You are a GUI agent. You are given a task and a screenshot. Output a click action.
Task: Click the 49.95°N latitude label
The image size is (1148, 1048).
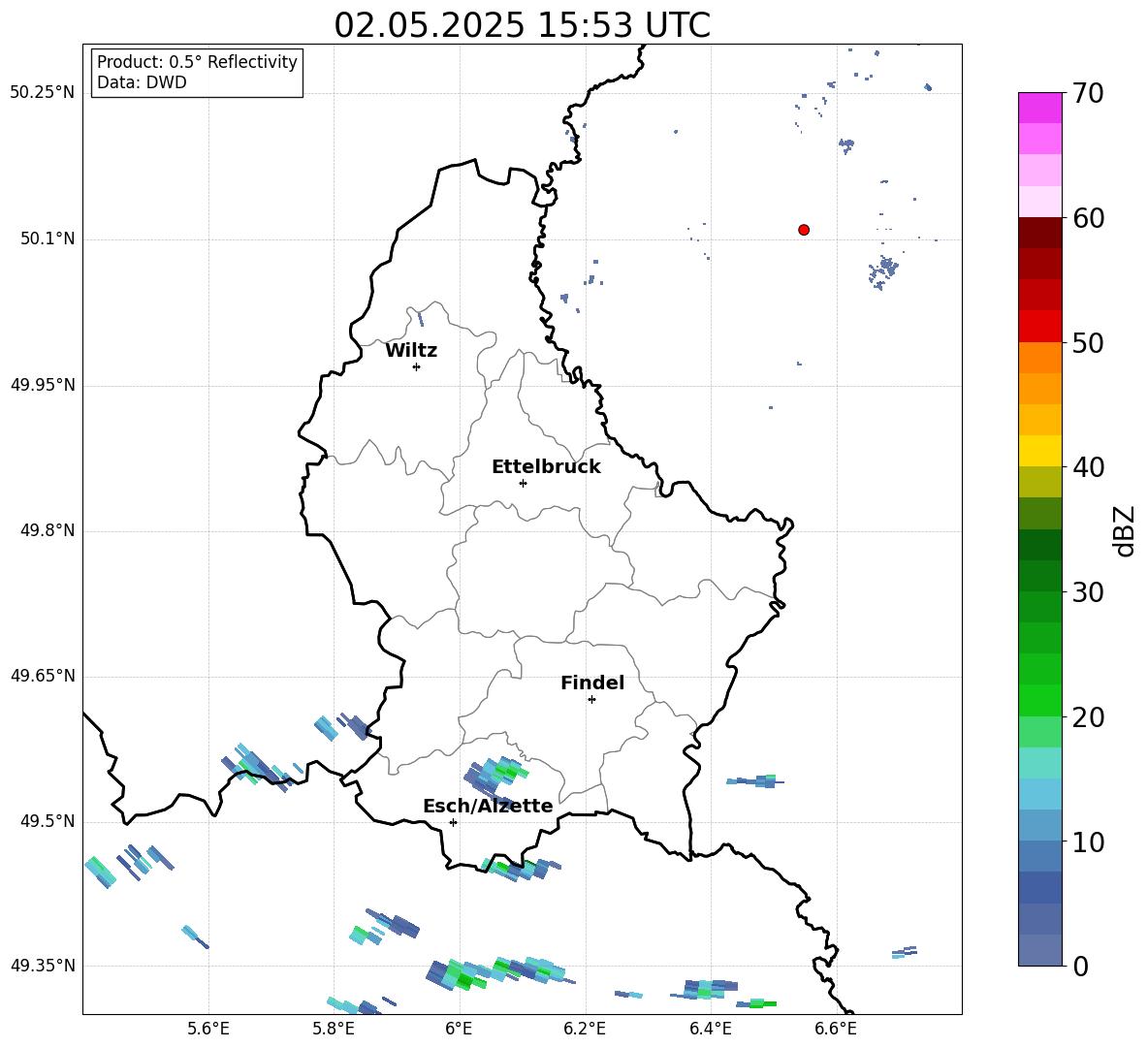43,384
